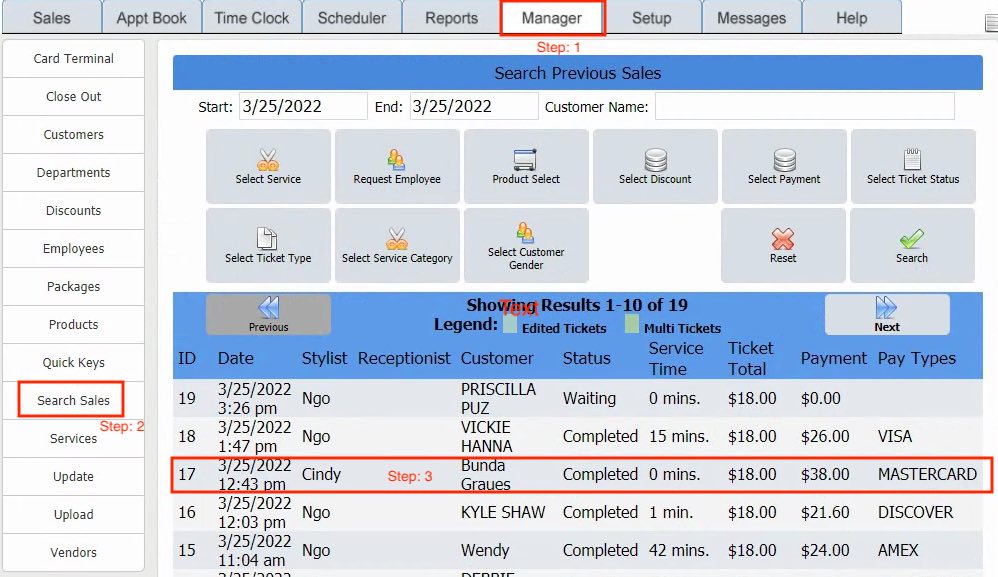This screenshot has width=998, height=577.
Task: Open the Select Discount option
Action: click(655, 160)
